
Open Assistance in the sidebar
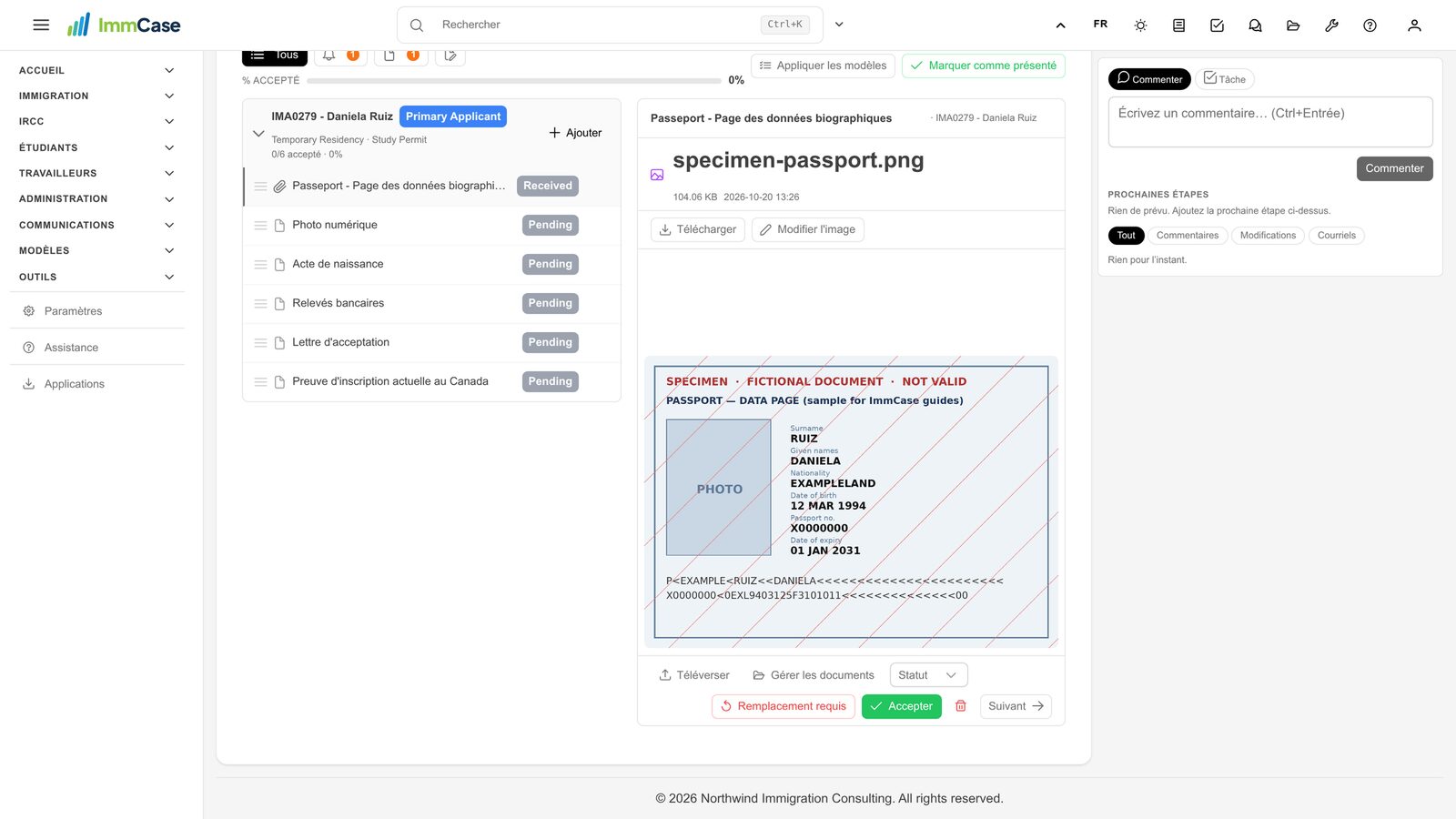[96, 348]
